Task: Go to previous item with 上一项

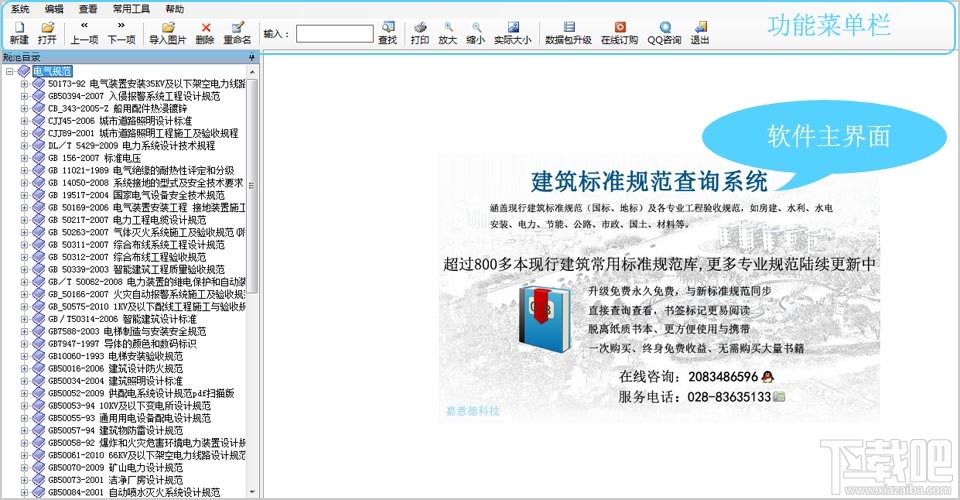Action: (84, 32)
